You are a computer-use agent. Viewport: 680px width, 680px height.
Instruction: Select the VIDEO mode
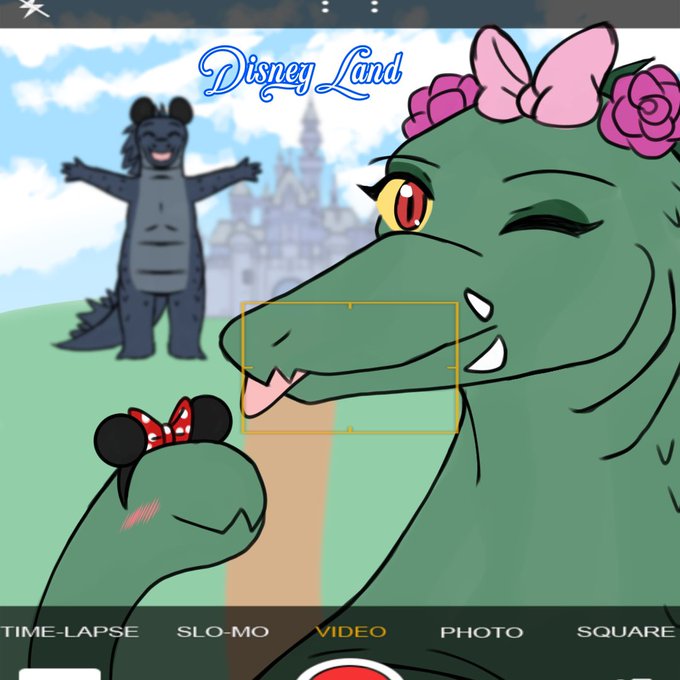pyautogui.click(x=350, y=632)
